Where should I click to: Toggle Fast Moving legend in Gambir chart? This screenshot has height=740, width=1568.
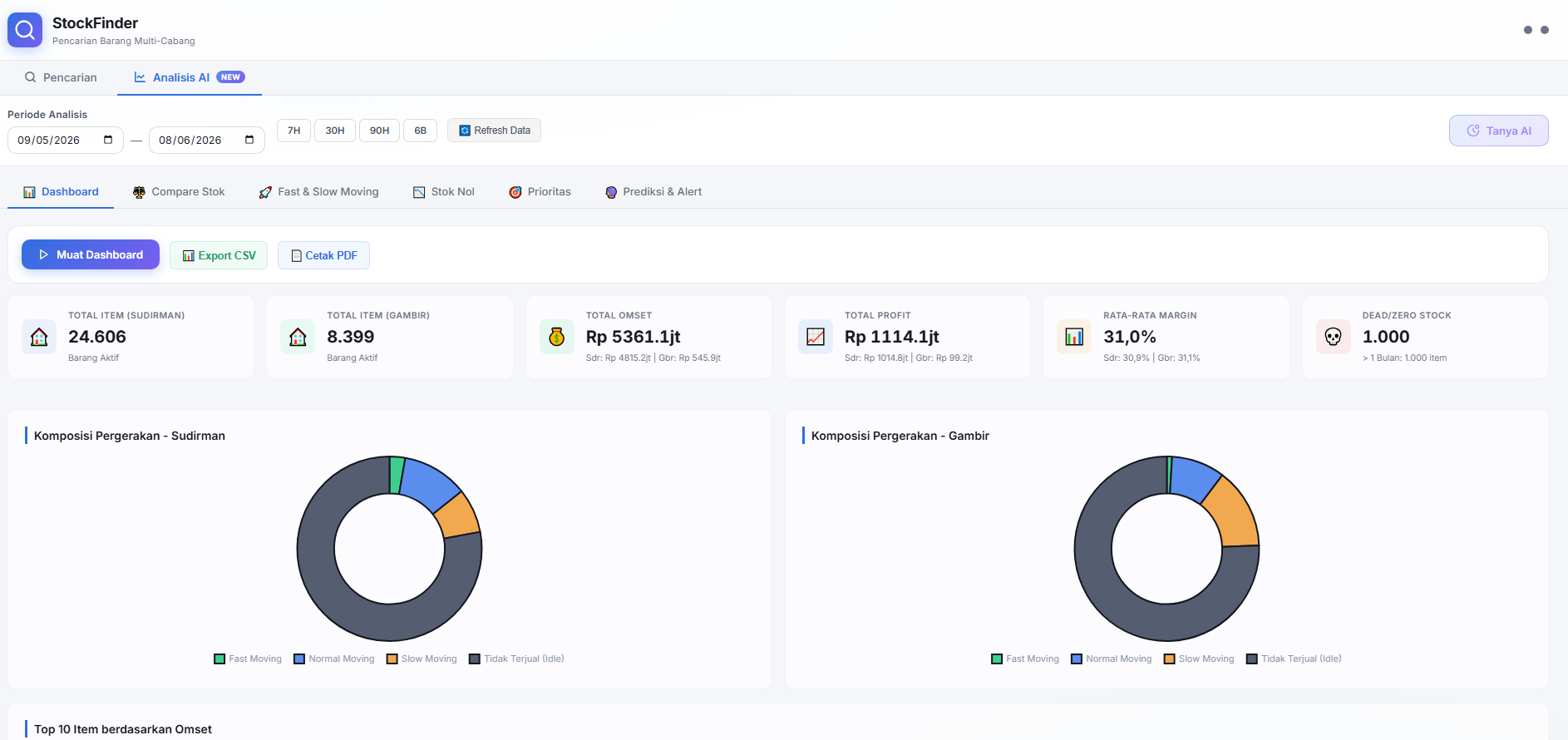[x=1025, y=659]
